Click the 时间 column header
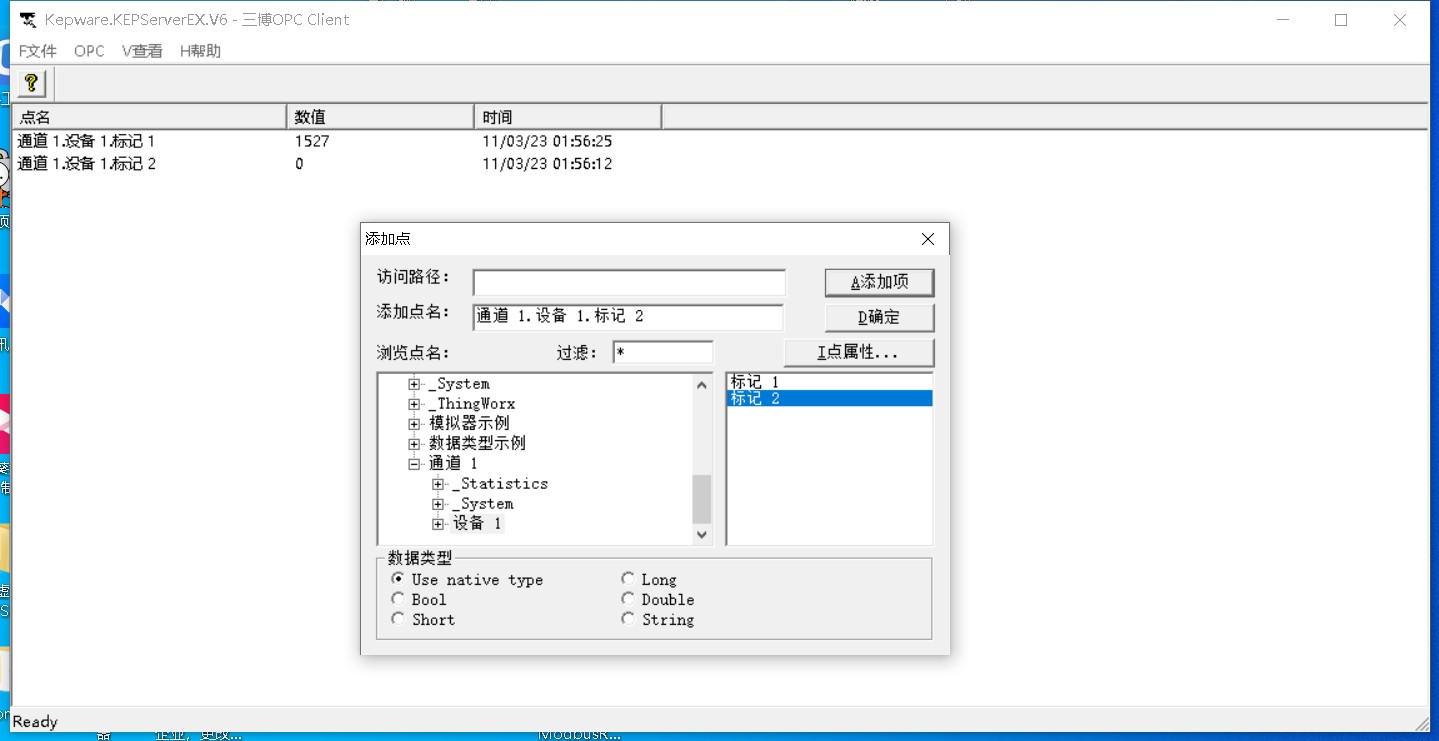The width and height of the screenshot is (1439, 741). [568, 117]
